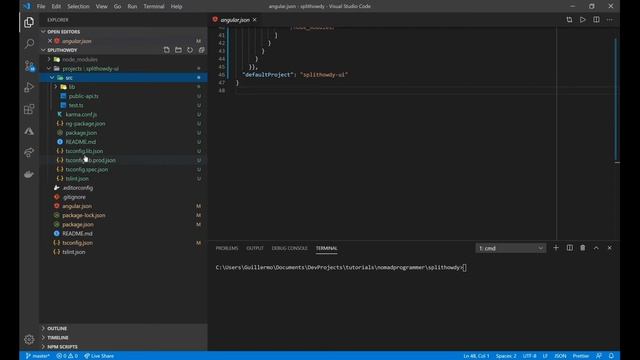Image resolution: width=640 pixels, height=360 pixels.
Task: Open tsconfig.lib.json file
Action: point(84,151)
